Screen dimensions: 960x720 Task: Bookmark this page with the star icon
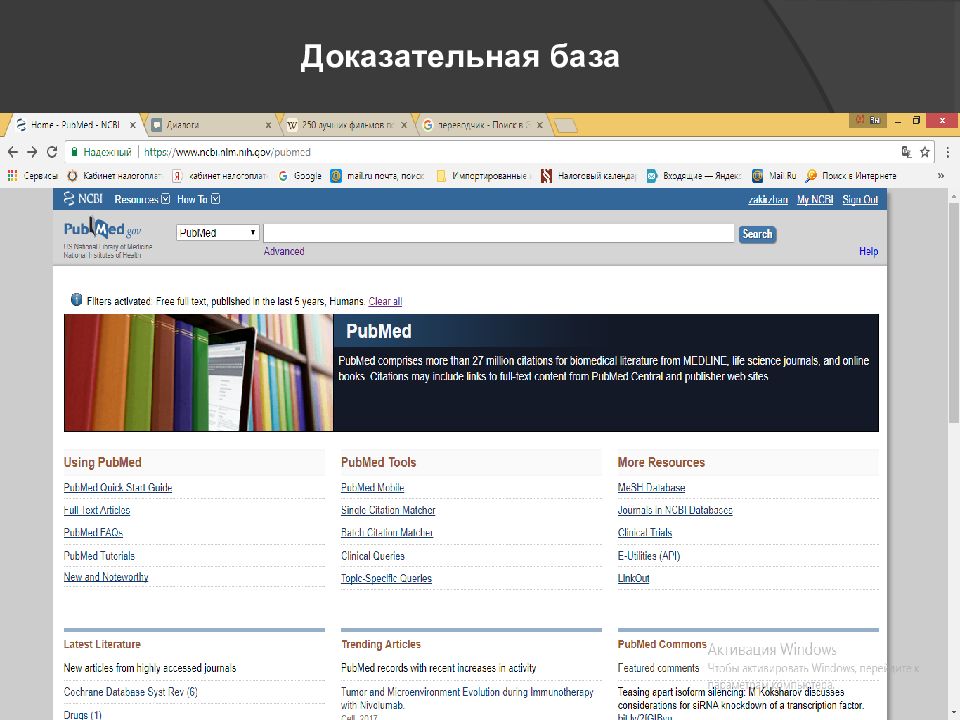924,152
